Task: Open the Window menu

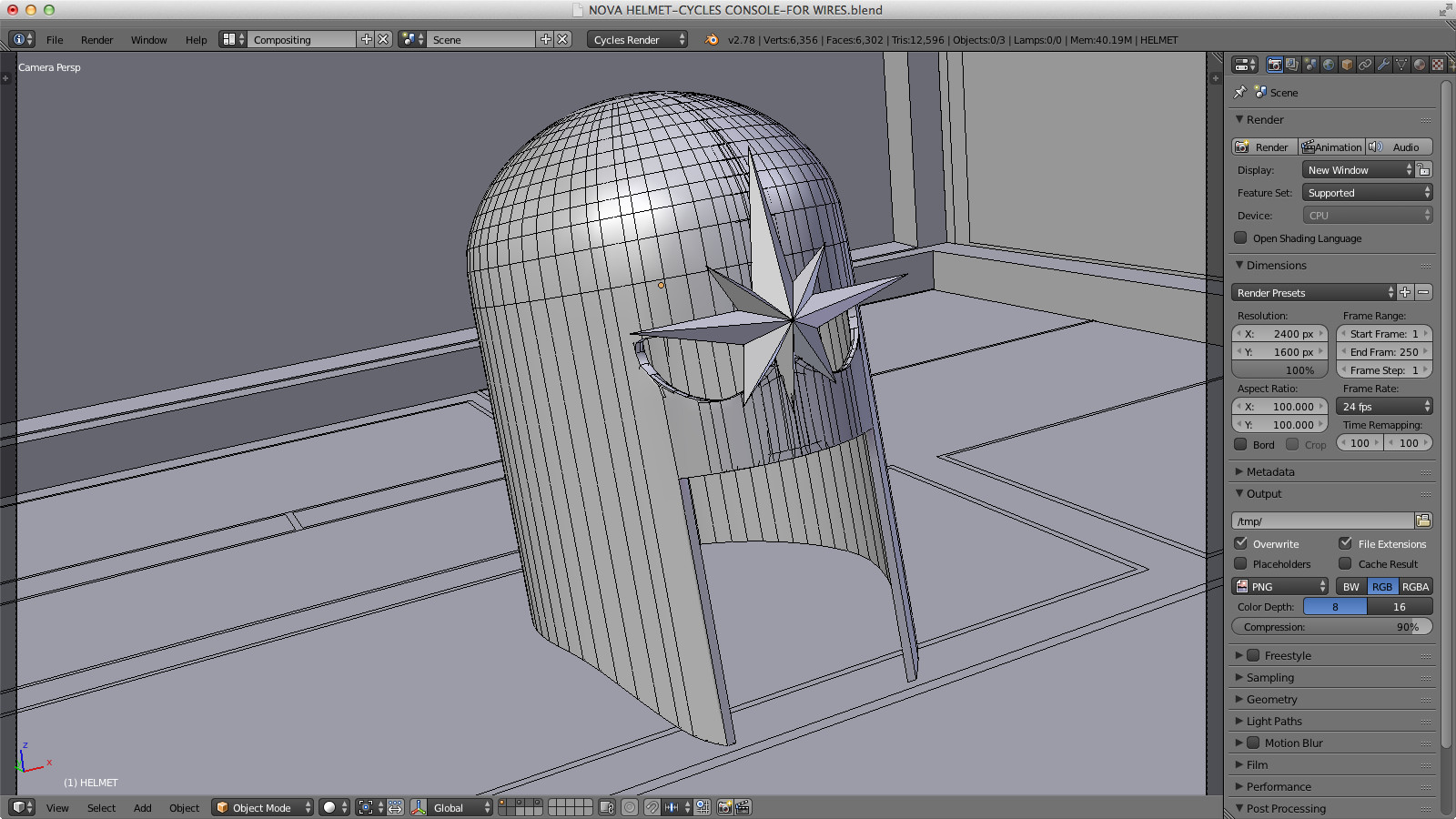Action: coord(148,40)
